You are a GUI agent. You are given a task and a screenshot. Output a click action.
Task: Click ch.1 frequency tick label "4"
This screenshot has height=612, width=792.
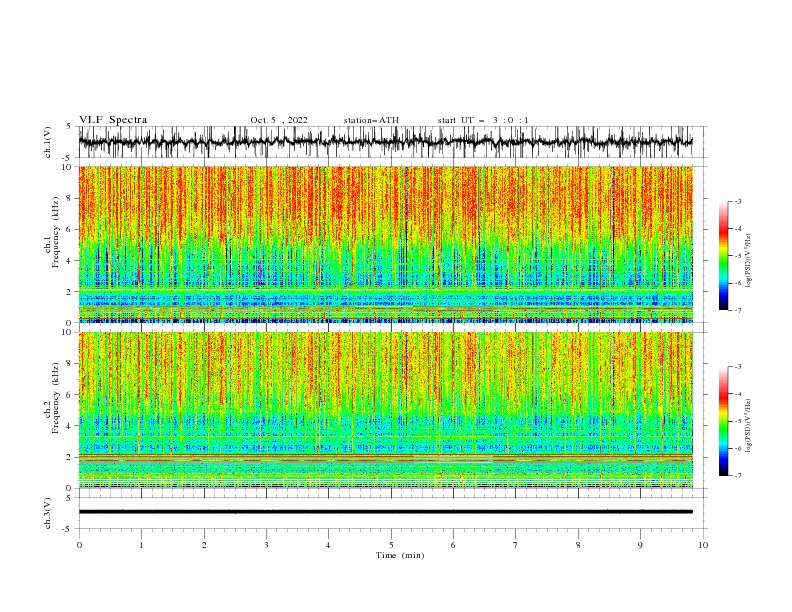(x=70, y=261)
